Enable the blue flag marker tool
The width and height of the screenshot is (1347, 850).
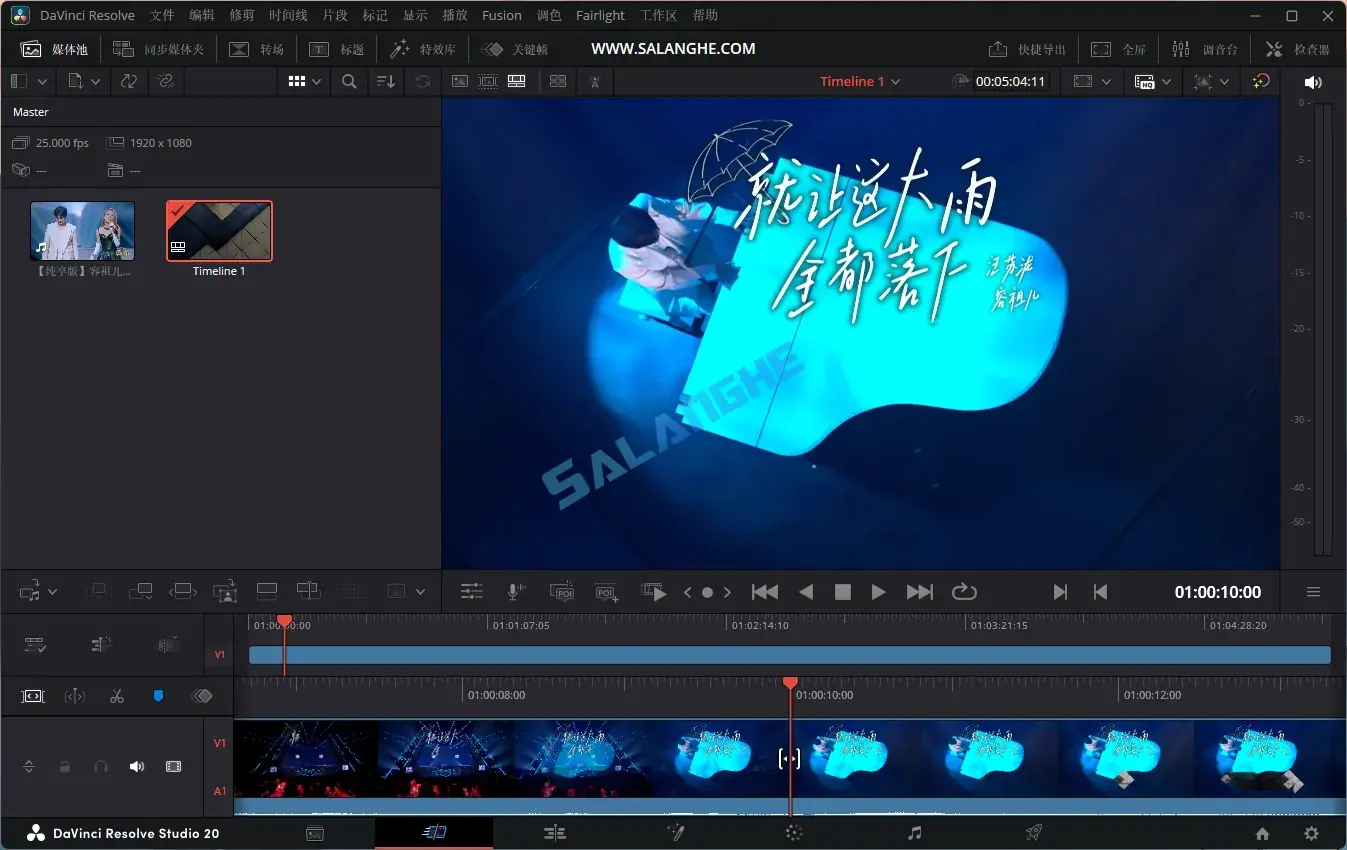157,696
